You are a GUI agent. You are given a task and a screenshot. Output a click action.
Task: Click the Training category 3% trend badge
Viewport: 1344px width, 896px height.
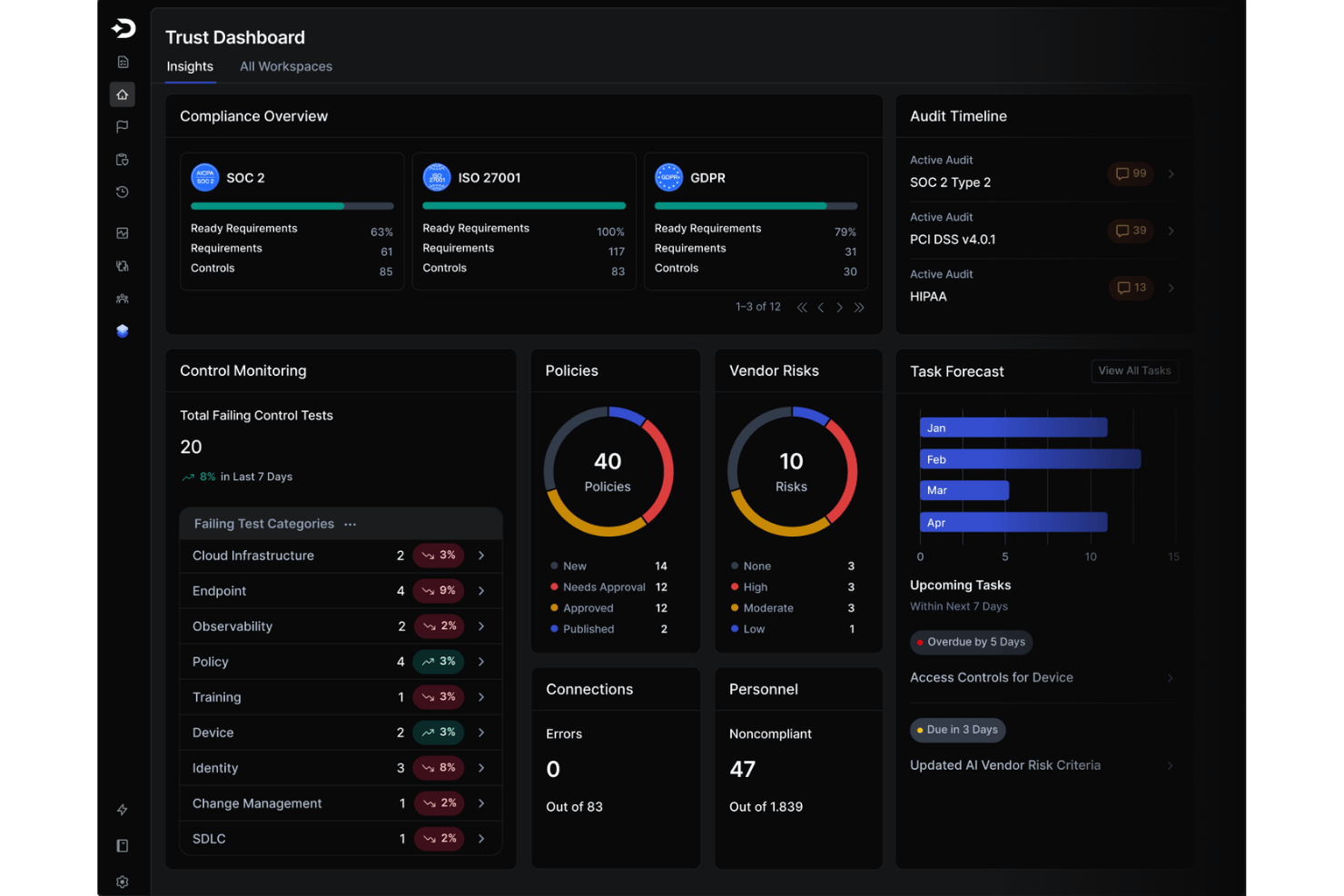[439, 697]
